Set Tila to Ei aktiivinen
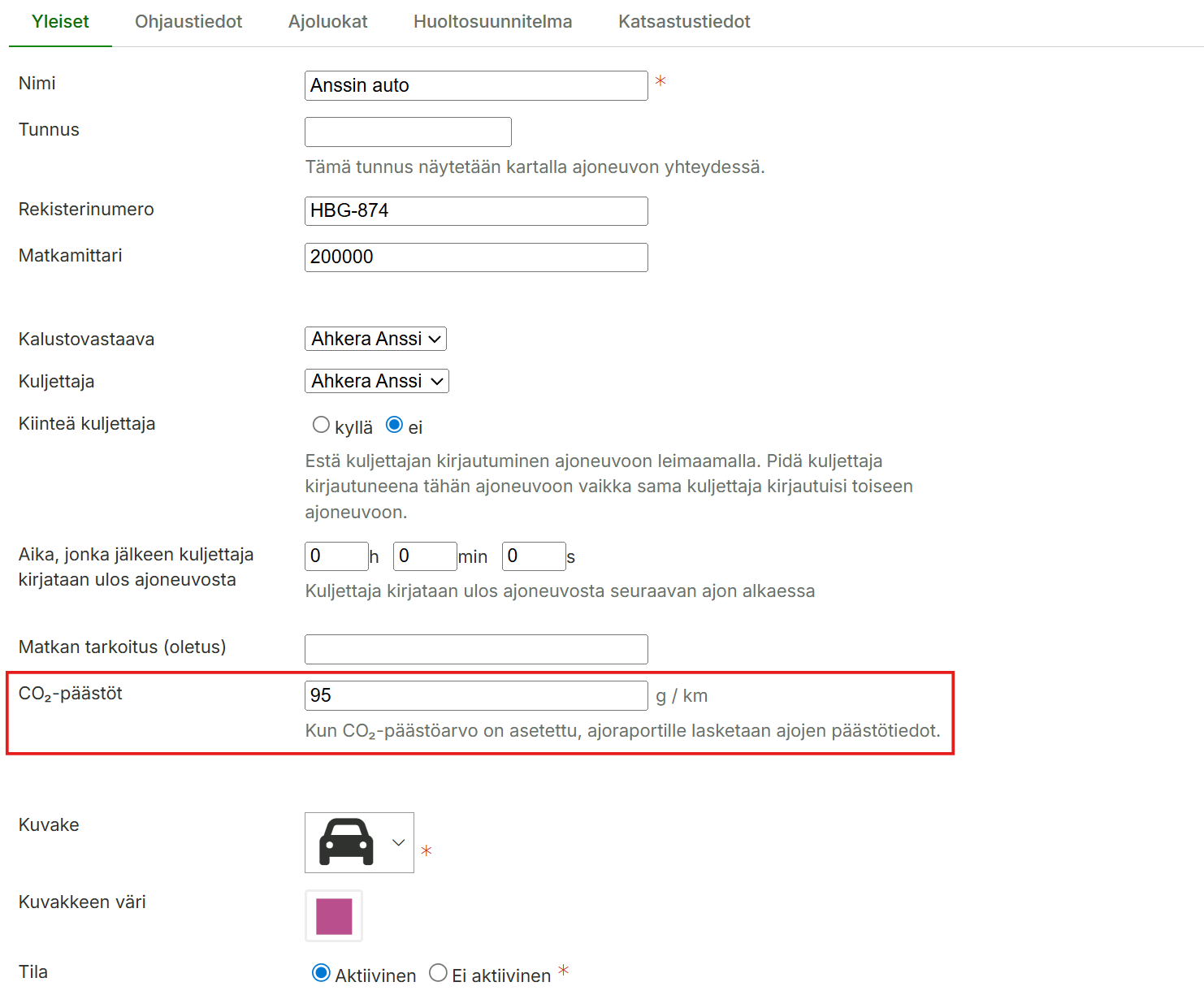 438,973
